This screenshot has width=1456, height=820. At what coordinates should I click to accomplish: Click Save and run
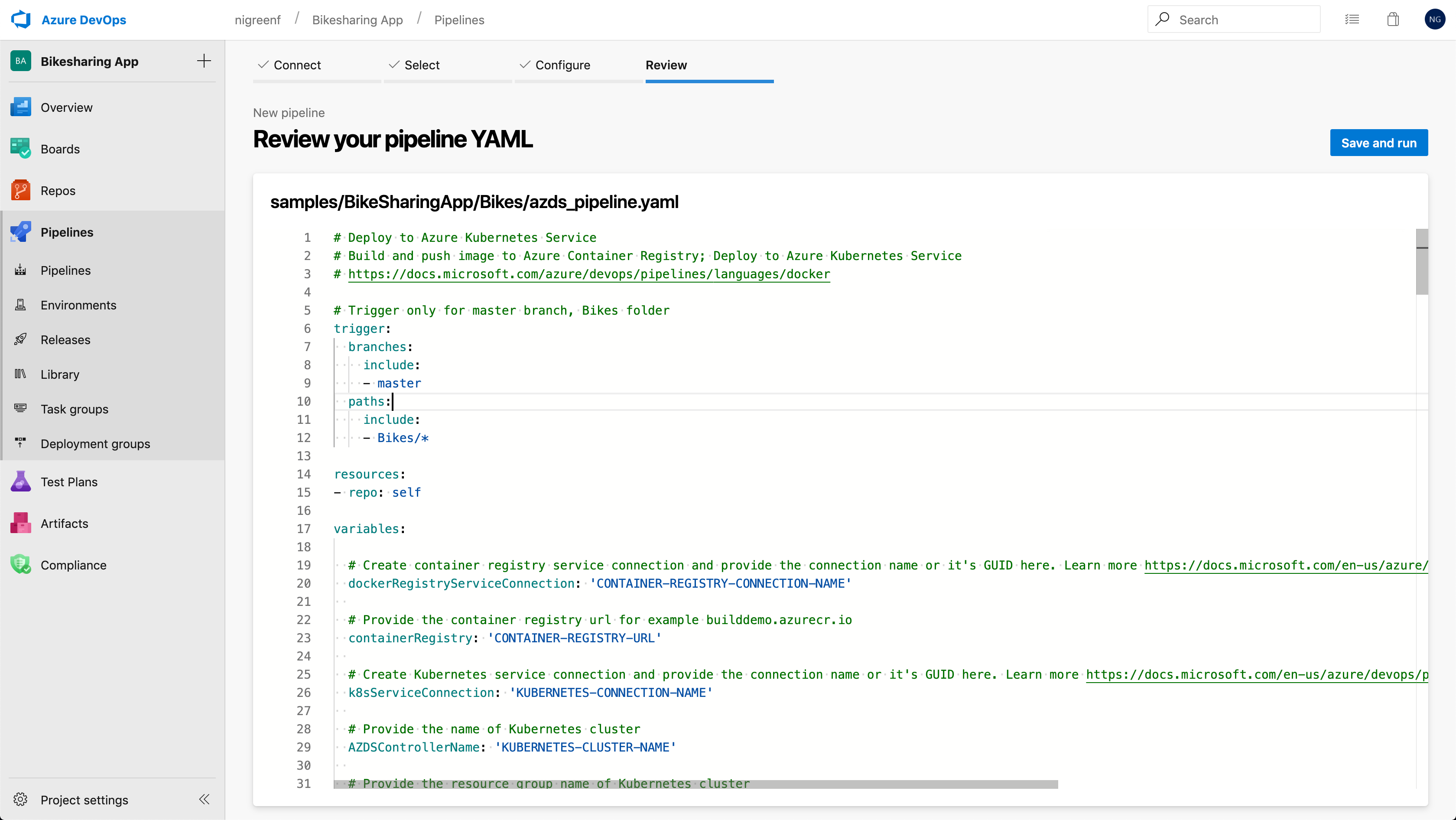[1378, 143]
